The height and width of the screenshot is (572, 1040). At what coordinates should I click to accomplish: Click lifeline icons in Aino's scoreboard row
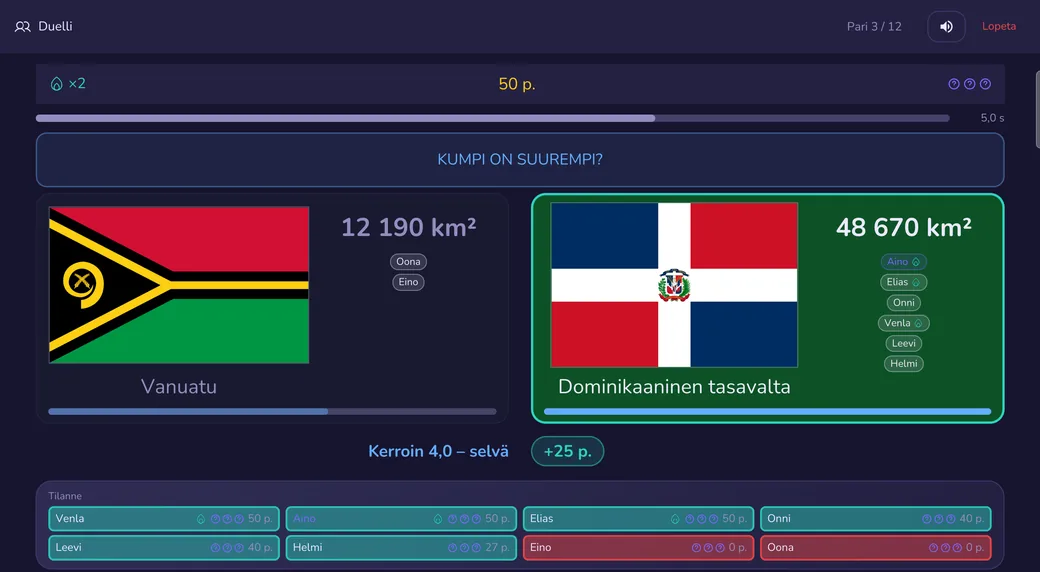pyautogui.click(x=464, y=520)
